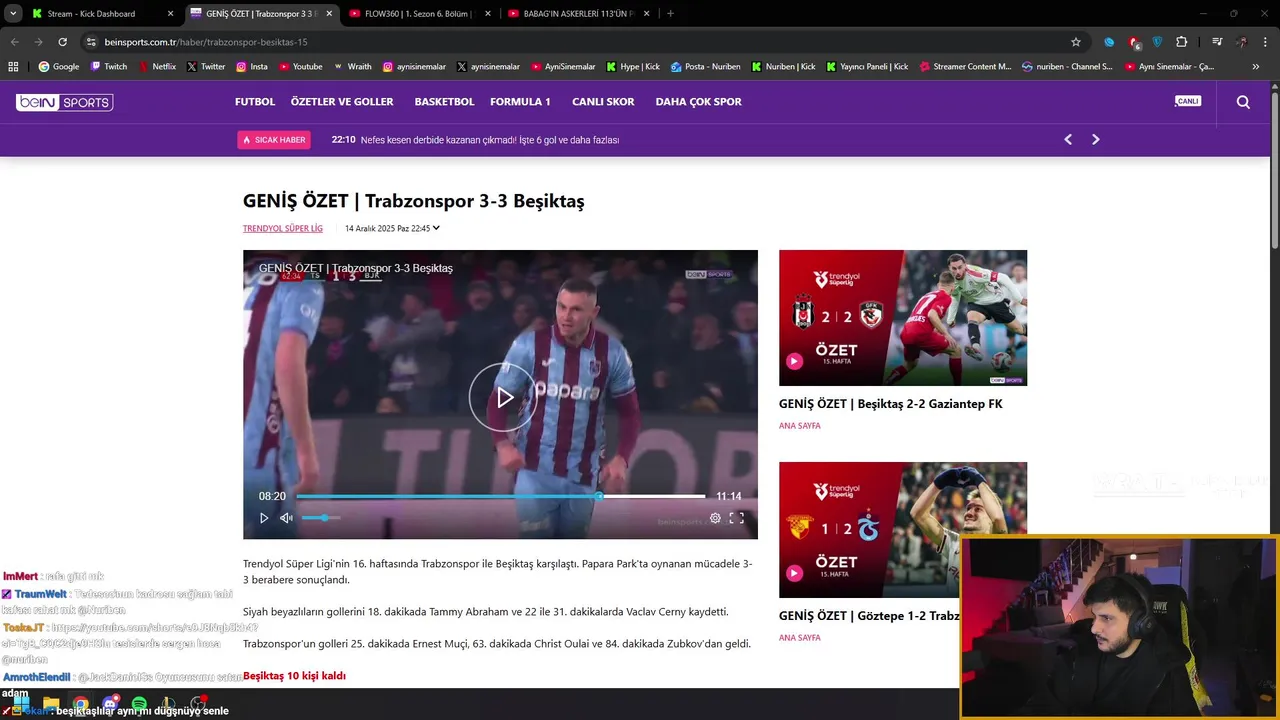
Task: Open the Streamer Content M... bookmark
Action: pyautogui.click(x=965, y=67)
